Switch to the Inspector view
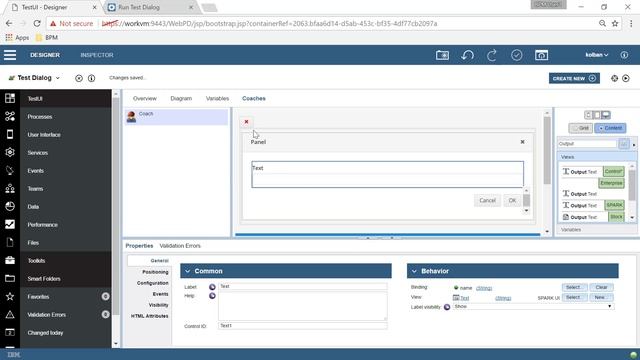640x360 pixels. click(97, 55)
